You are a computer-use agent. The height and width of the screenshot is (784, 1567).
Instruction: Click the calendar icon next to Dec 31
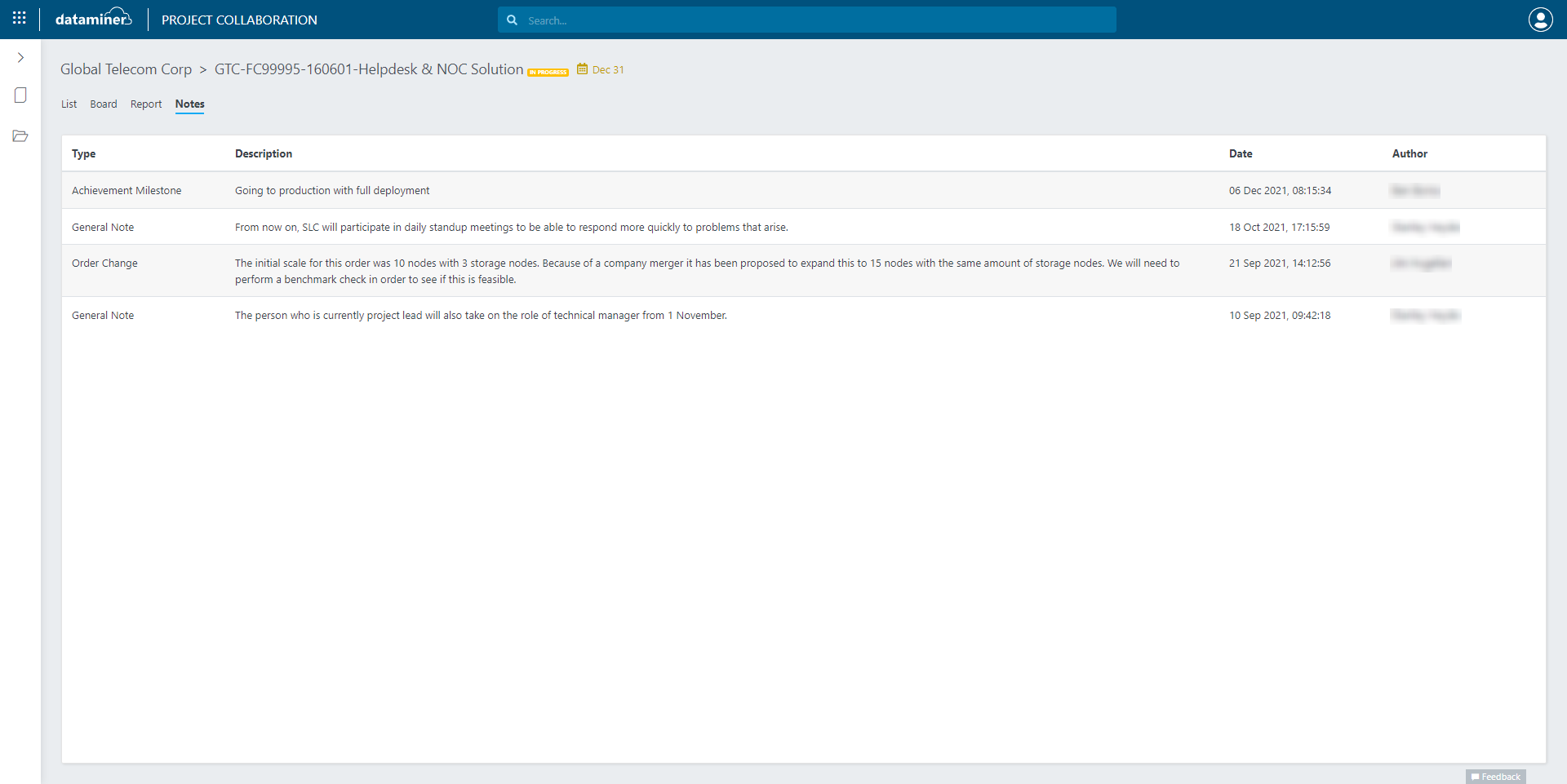(x=582, y=69)
